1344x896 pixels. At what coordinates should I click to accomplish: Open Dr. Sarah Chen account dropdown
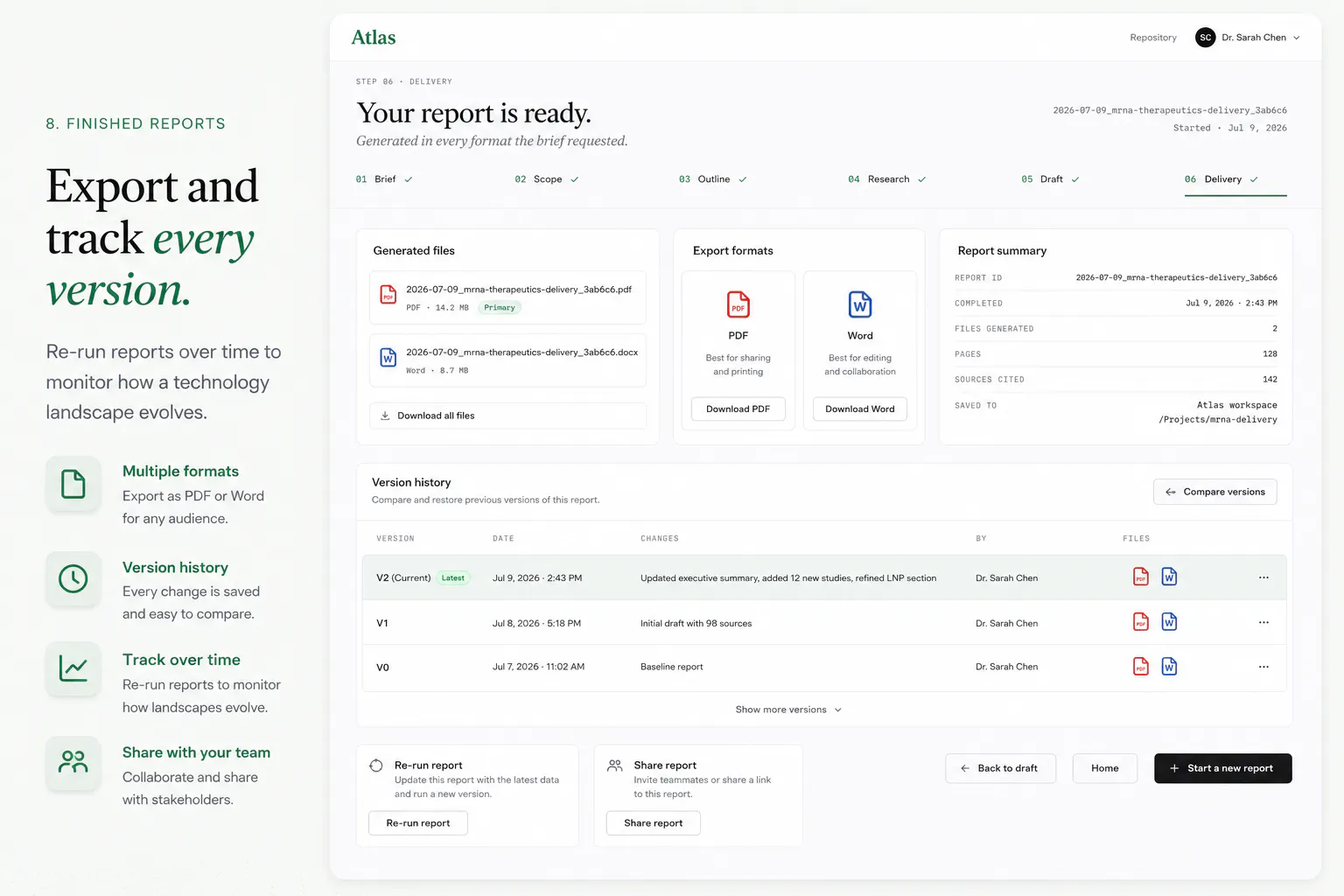click(x=1249, y=38)
